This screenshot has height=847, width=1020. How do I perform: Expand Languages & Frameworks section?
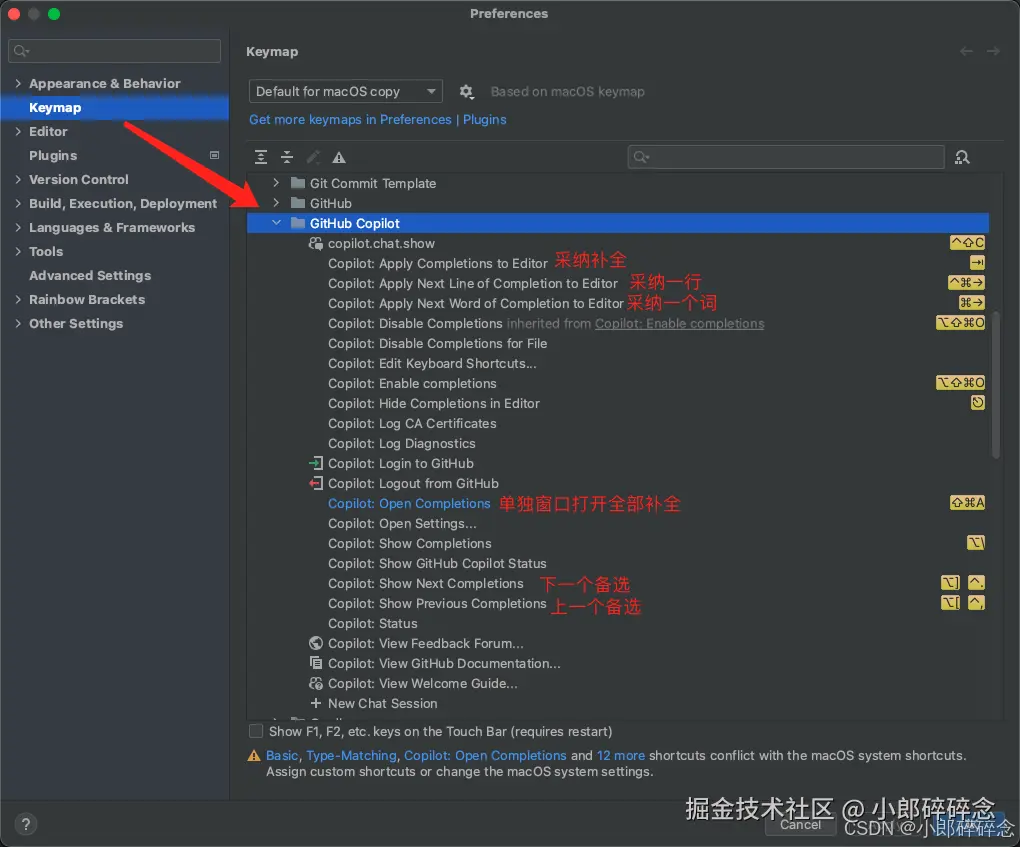pos(18,228)
